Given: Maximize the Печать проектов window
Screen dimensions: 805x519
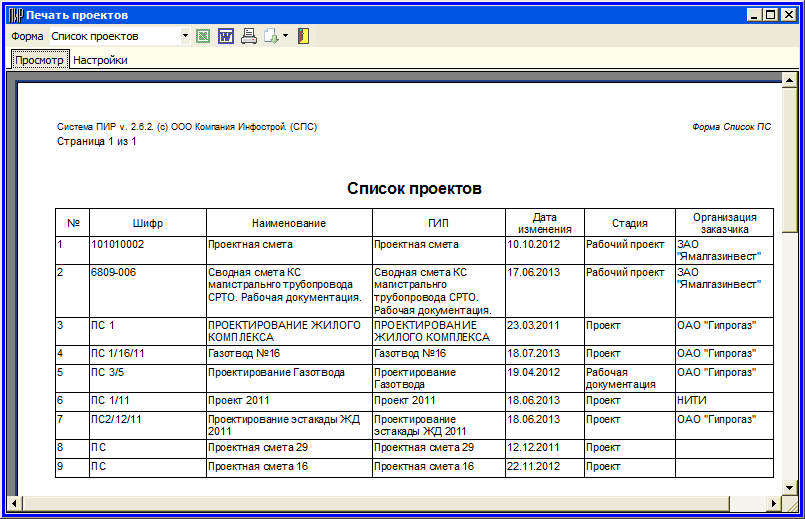Looking at the screenshot, I should (x=771, y=15).
